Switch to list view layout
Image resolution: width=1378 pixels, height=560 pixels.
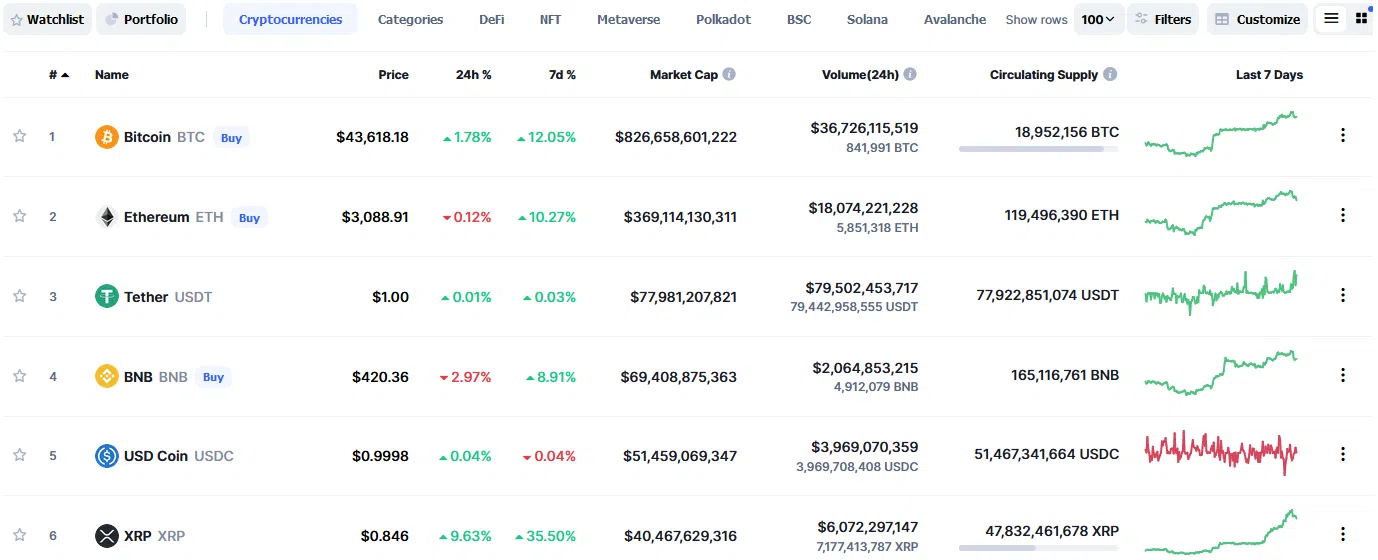point(1331,19)
